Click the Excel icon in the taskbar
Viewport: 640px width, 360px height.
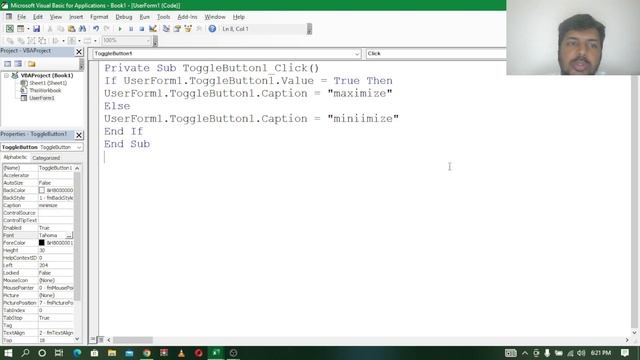(x=216, y=353)
